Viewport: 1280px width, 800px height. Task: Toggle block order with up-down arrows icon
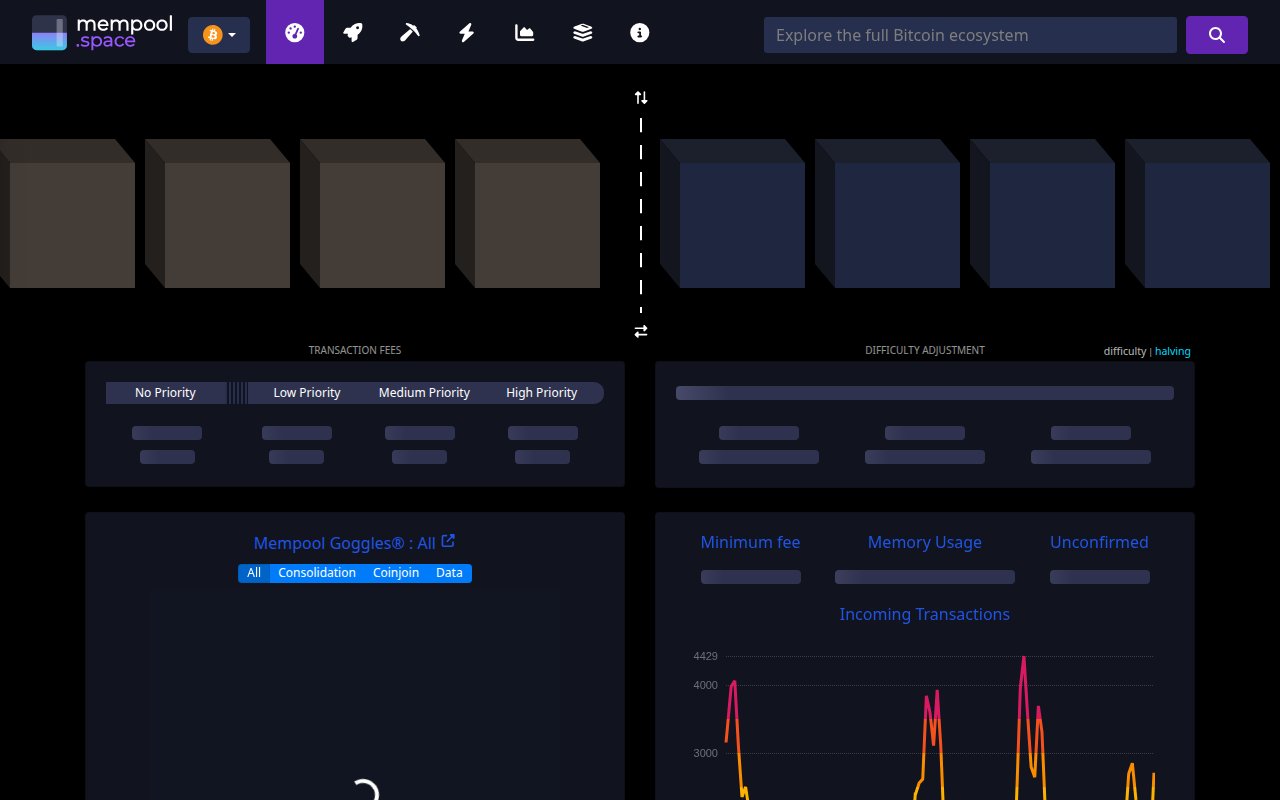click(641, 98)
